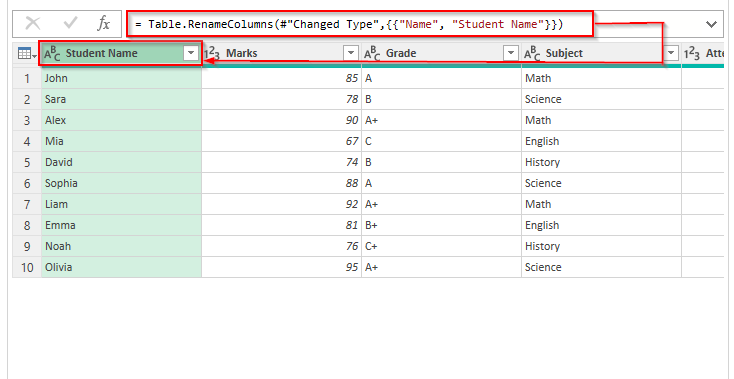Select Marks cell with value 78
734x379 pixels.
coord(281,99)
